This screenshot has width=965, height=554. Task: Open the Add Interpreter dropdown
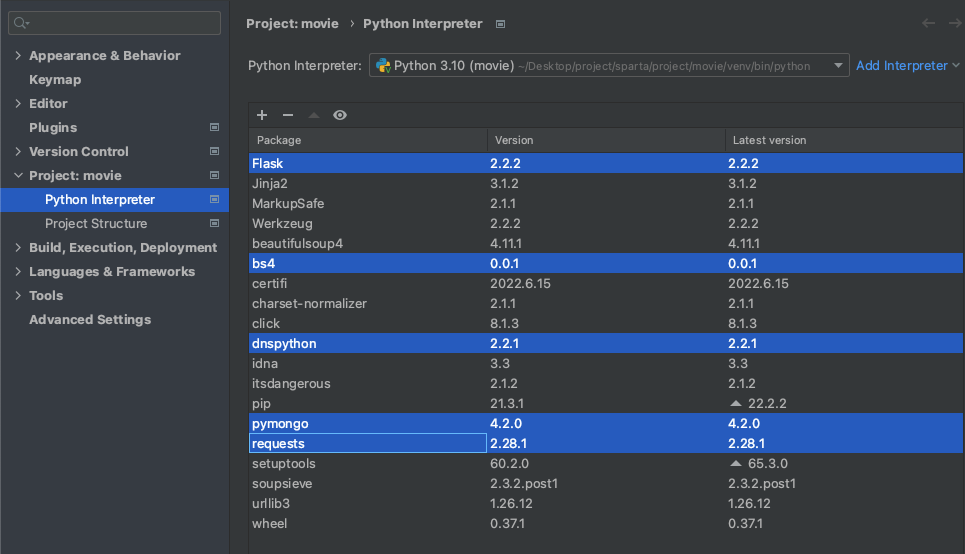pos(908,65)
